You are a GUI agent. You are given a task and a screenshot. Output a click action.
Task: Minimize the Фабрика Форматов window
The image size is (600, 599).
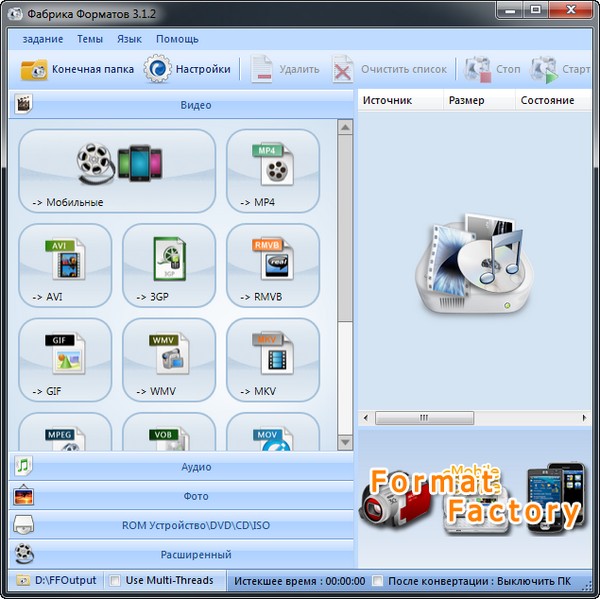(x=510, y=10)
